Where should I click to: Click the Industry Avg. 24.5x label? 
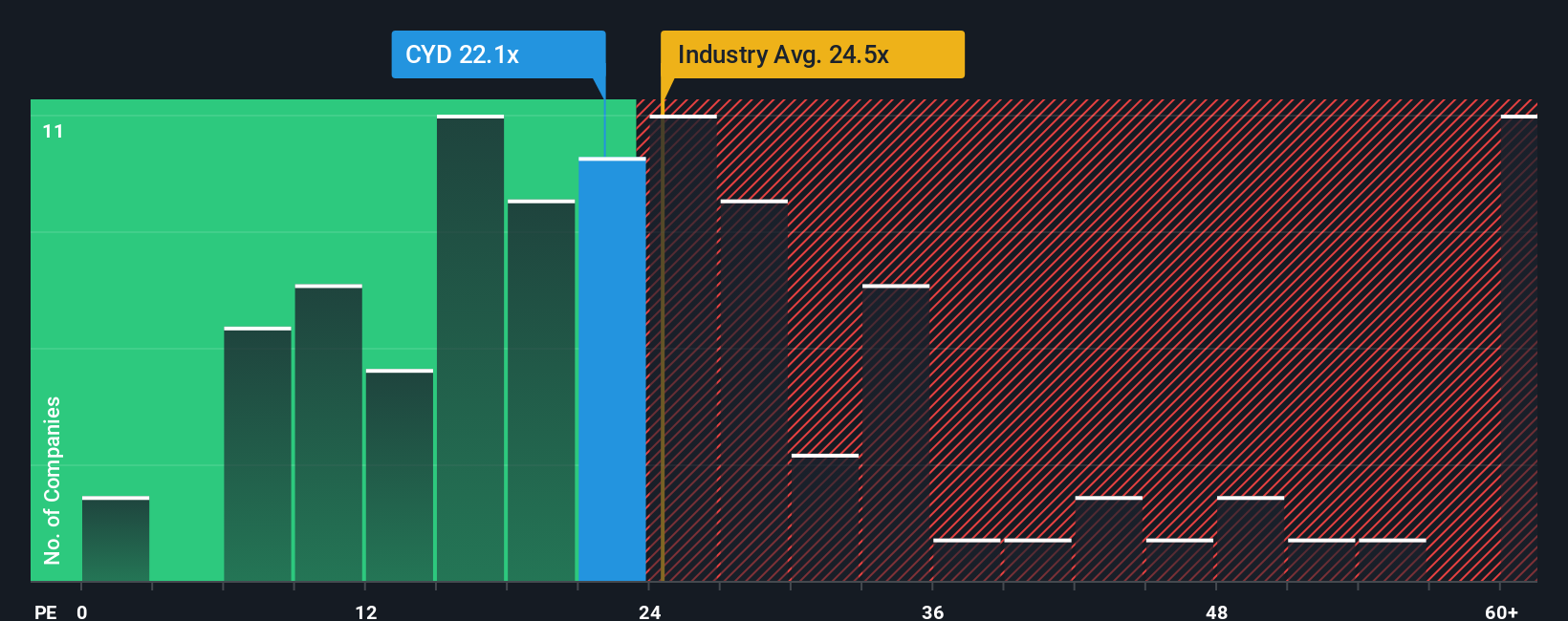coord(812,54)
